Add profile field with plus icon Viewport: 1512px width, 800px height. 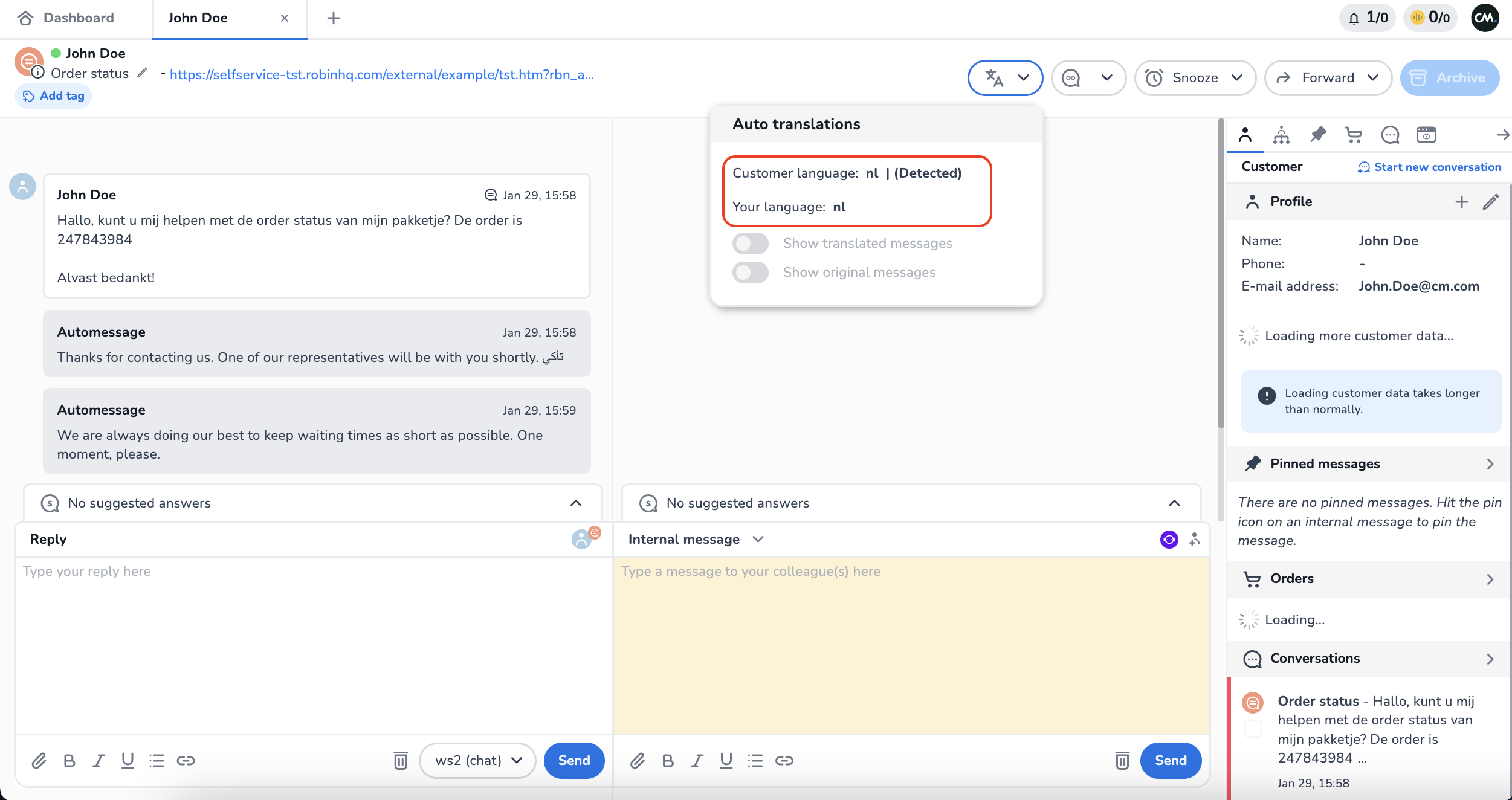pyautogui.click(x=1461, y=201)
